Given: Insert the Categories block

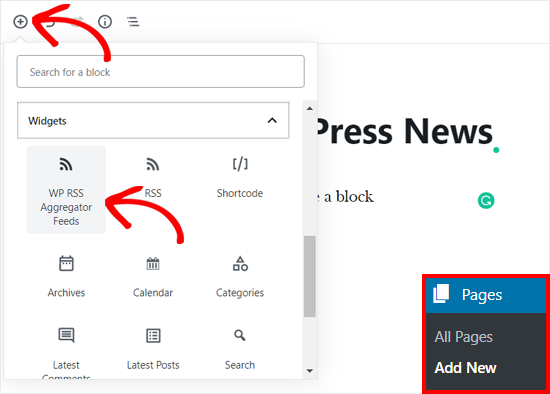Looking at the screenshot, I should (240, 276).
